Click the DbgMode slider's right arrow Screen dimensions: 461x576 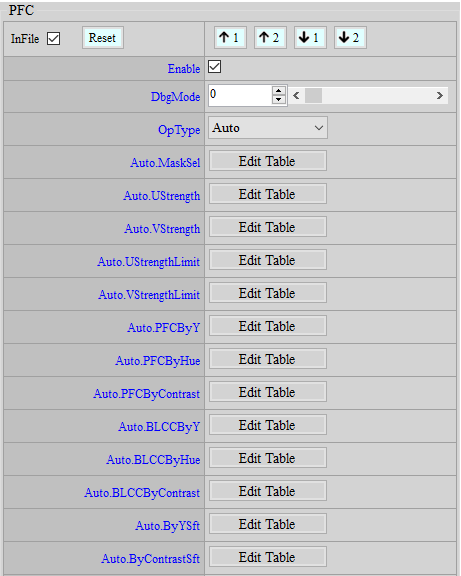tap(440, 96)
